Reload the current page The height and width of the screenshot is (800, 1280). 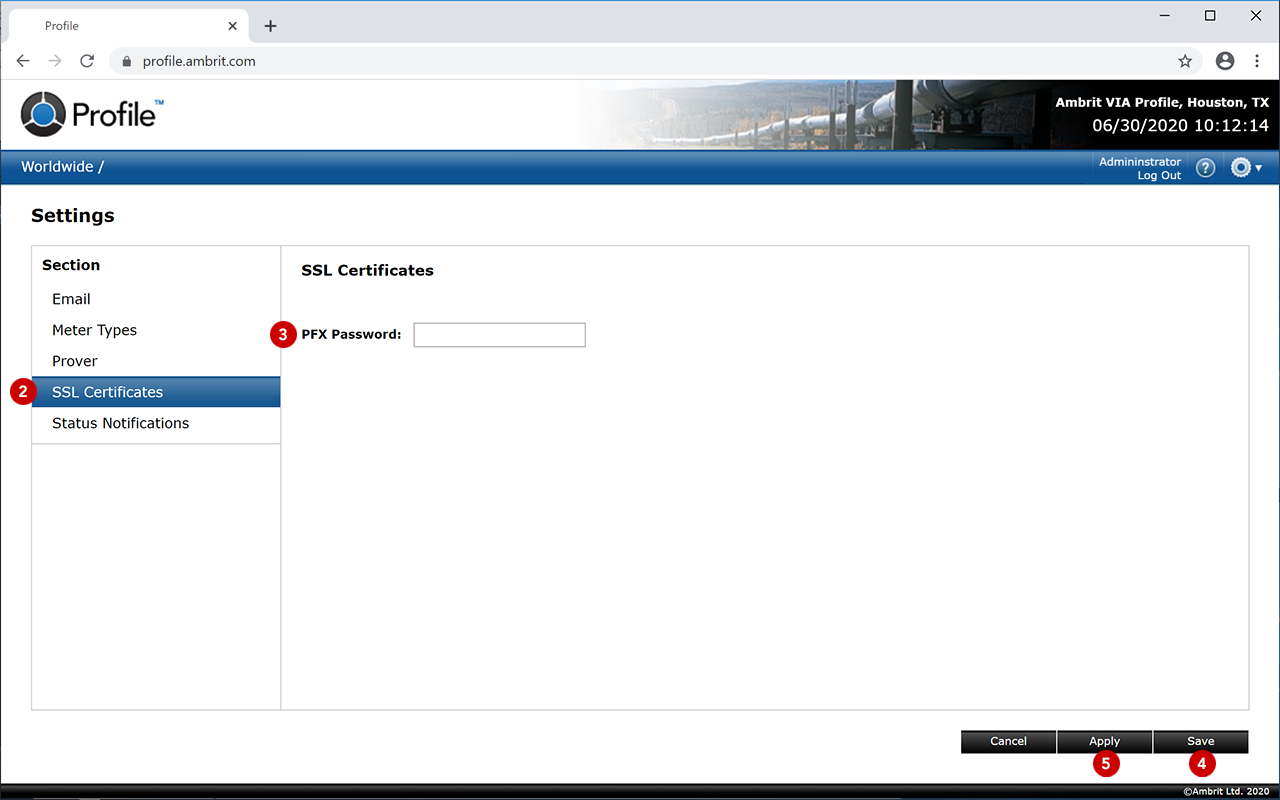(87, 61)
